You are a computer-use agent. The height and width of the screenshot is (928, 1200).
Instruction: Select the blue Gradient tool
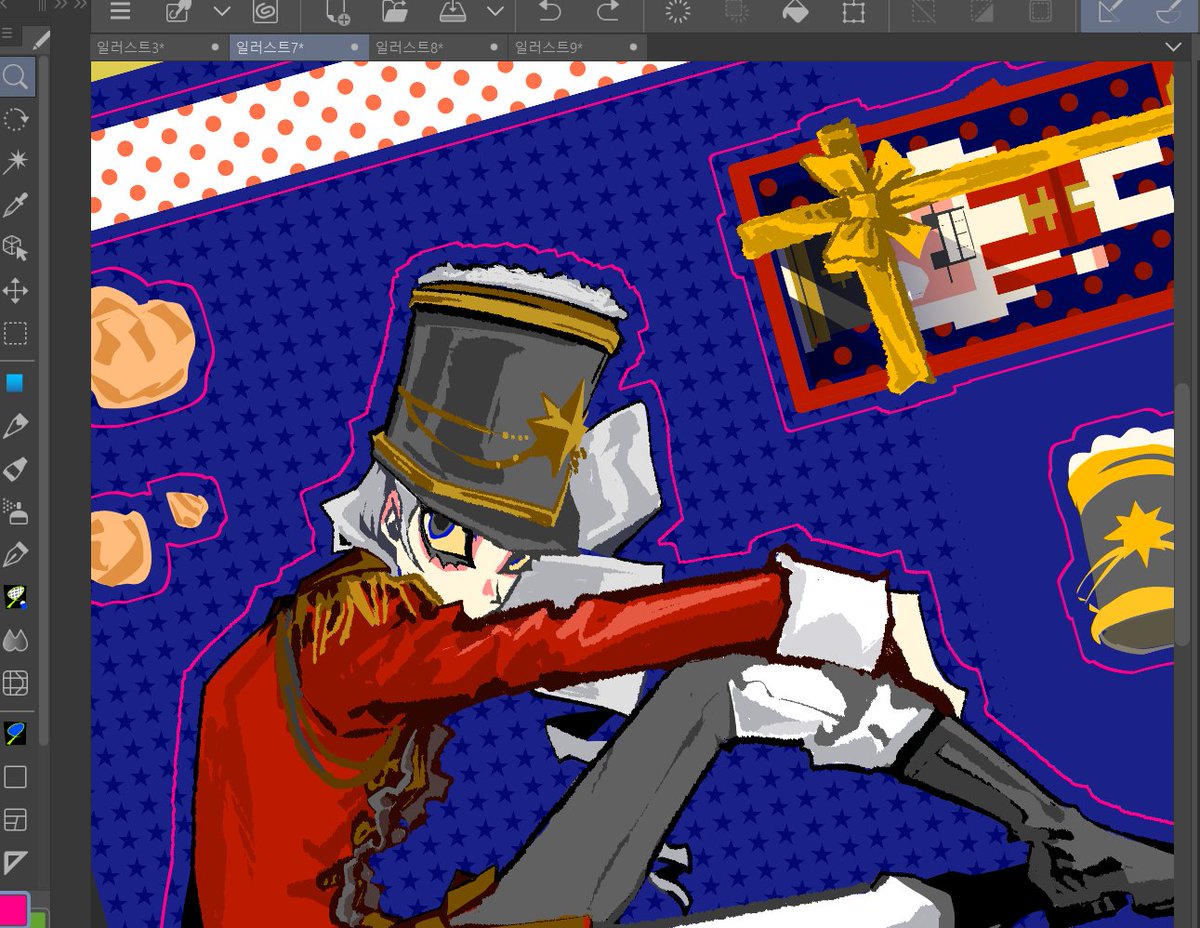coord(15,383)
